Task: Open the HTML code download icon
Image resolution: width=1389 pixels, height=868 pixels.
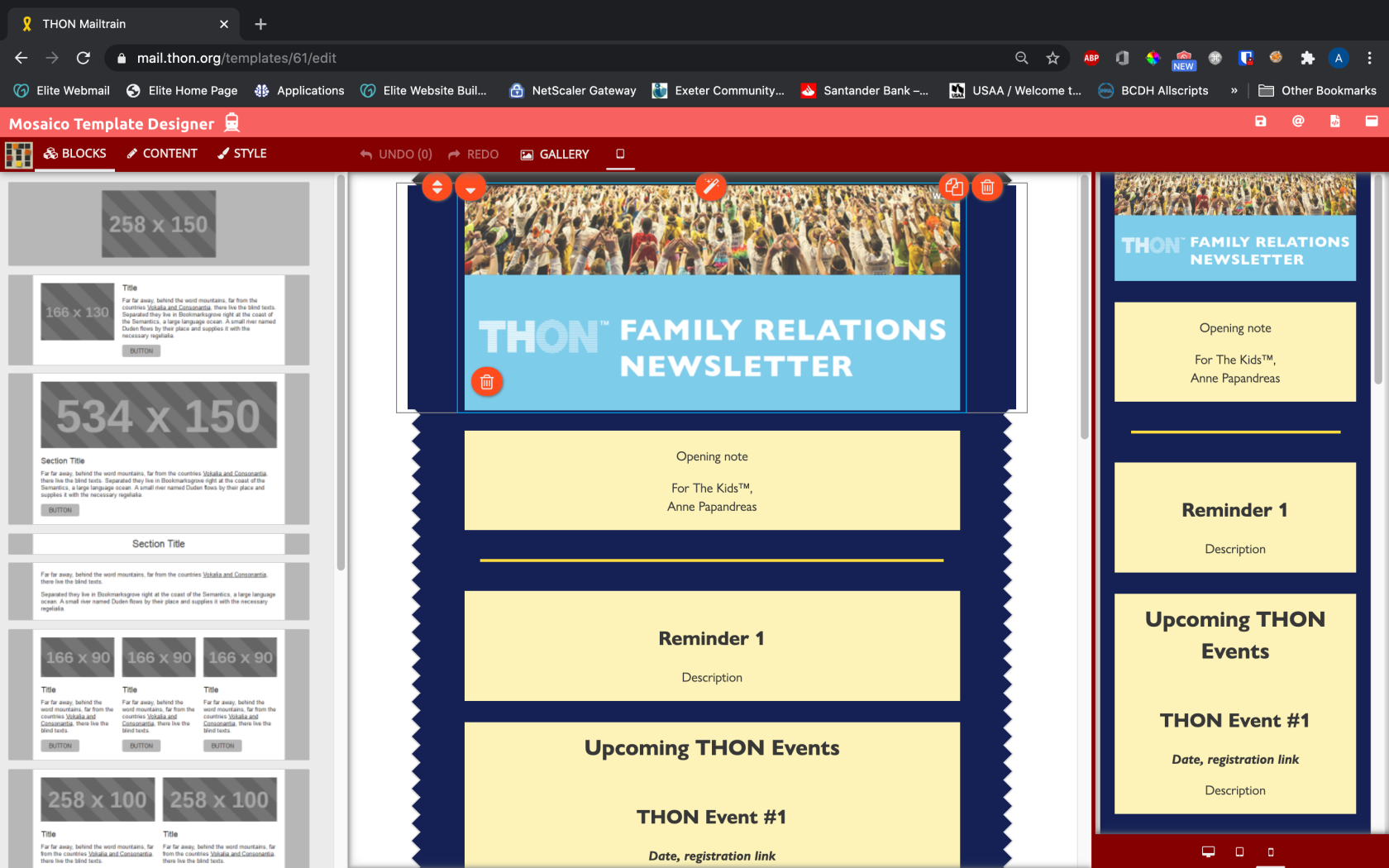Action: [1334, 122]
